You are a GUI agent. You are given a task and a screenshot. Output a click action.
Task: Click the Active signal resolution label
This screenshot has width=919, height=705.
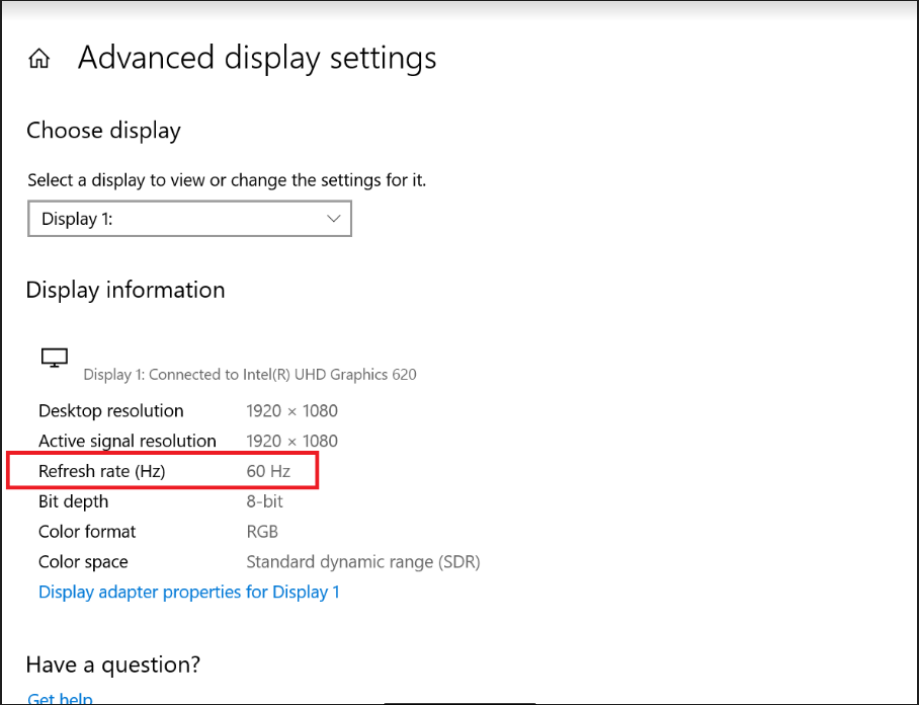coord(127,441)
